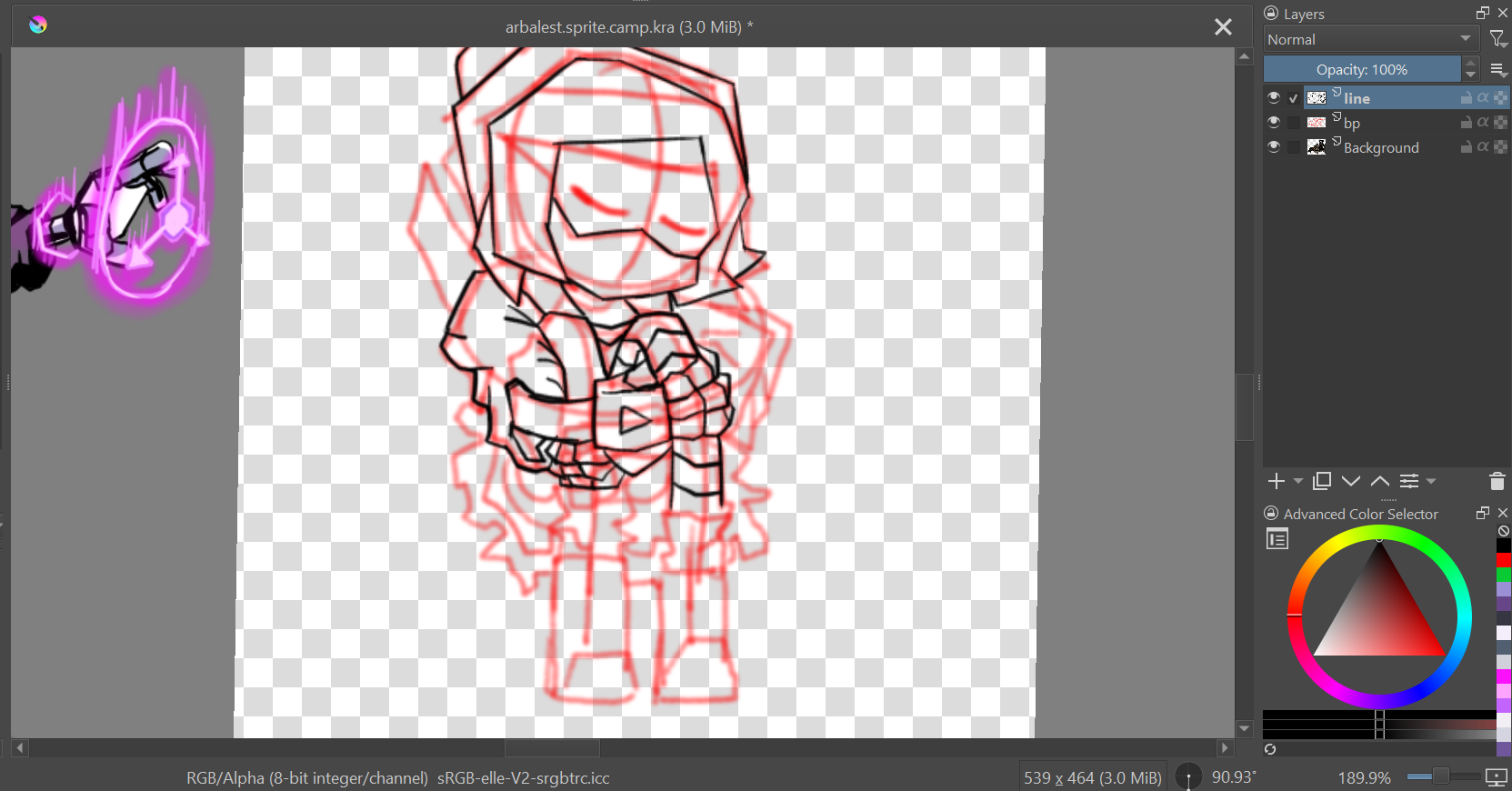Click the Krita logo on the document tab
The width and height of the screenshot is (1512, 791).
tap(38, 25)
